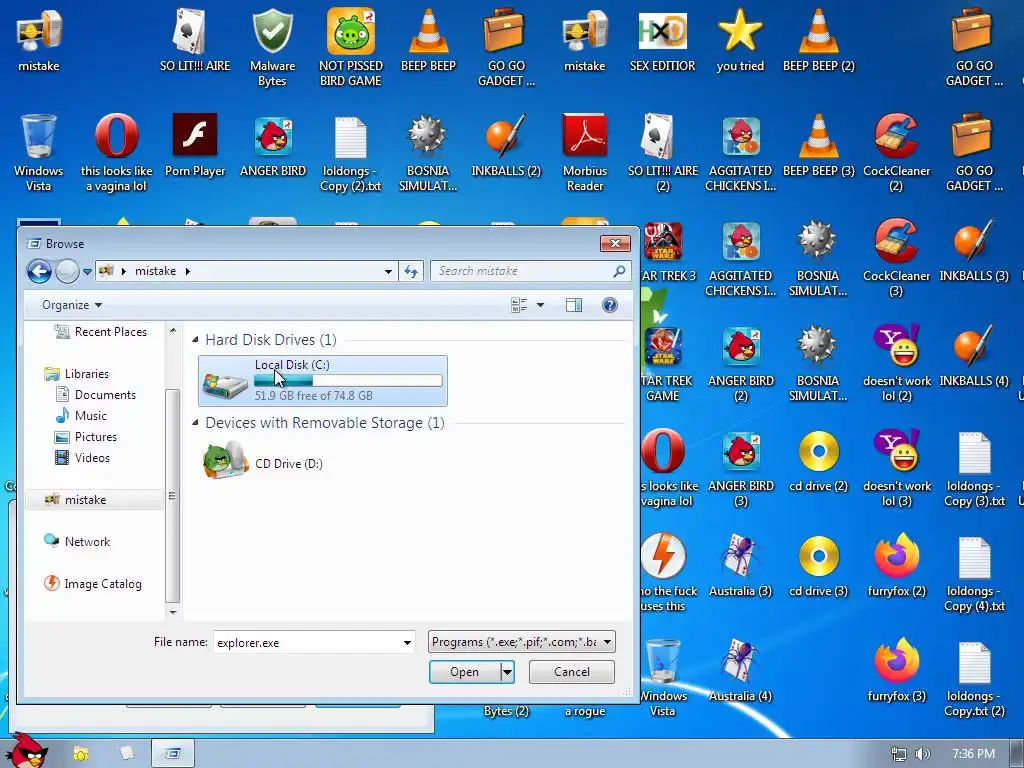Select Documents library in navigation pane
The width and height of the screenshot is (1024, 768).
[95, 394]
